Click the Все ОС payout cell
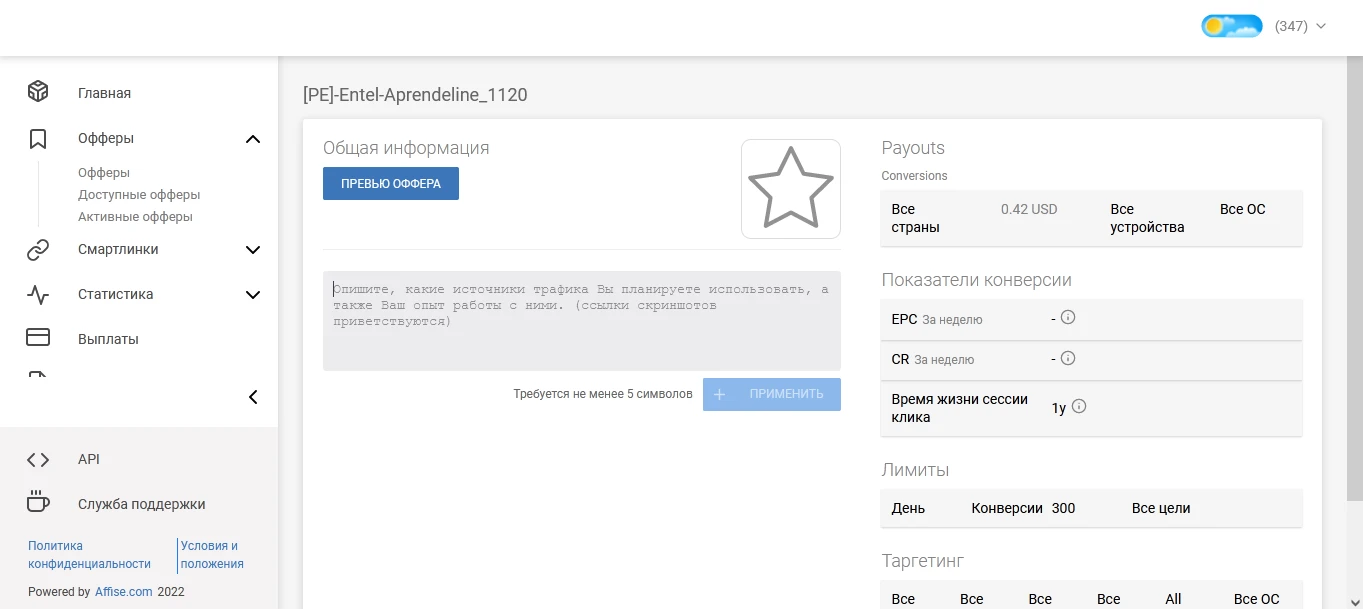This screenshot has width=1363, height=609. point(1243,209)
